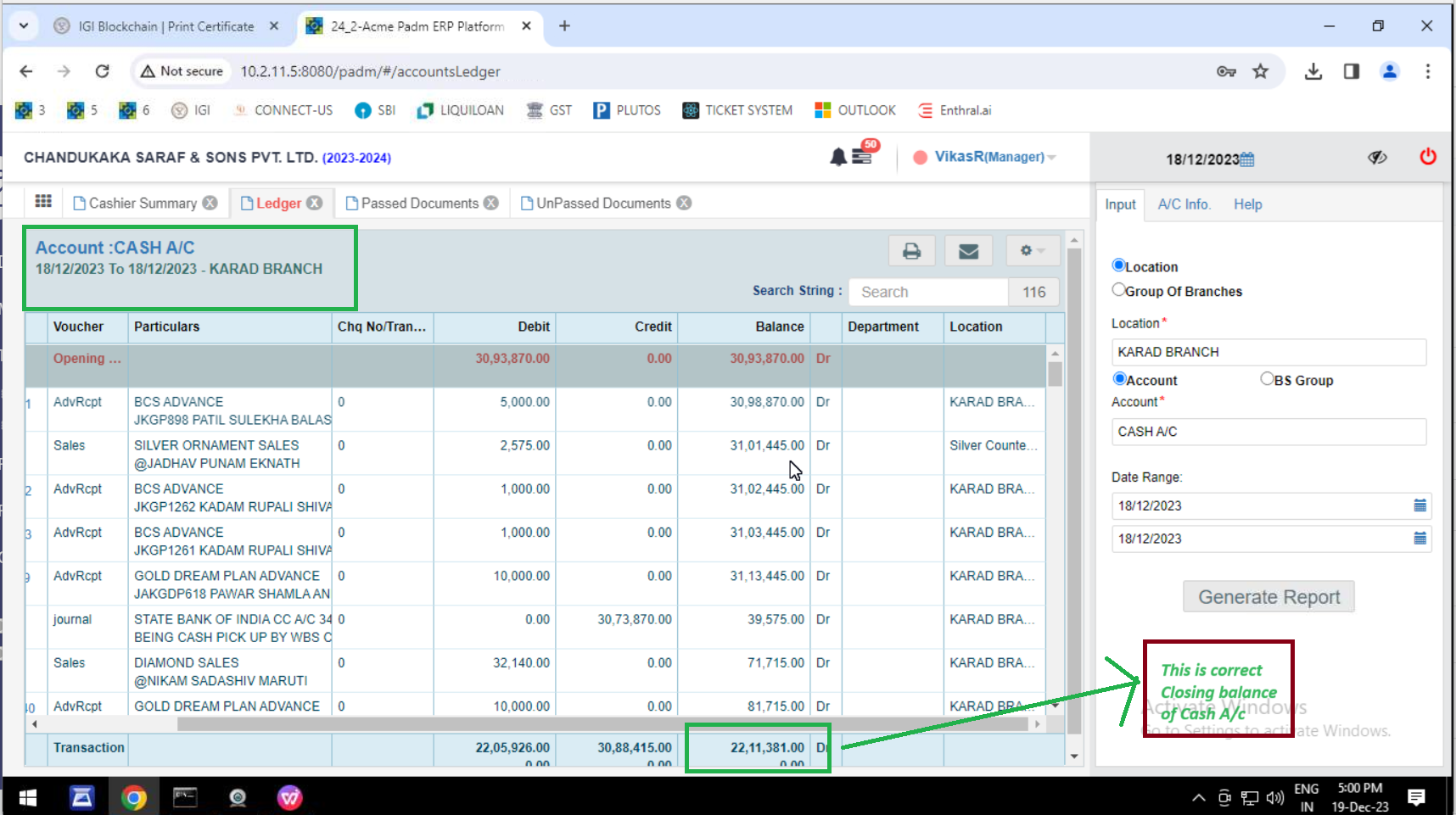1456x815 pixels.
Task: Open the apps grid menu icon
Action: click(x=43, y=201)
